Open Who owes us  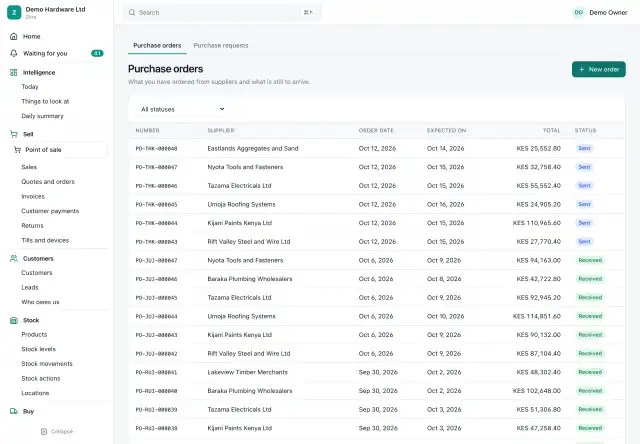pyautogui.click(x=40, y=302)
